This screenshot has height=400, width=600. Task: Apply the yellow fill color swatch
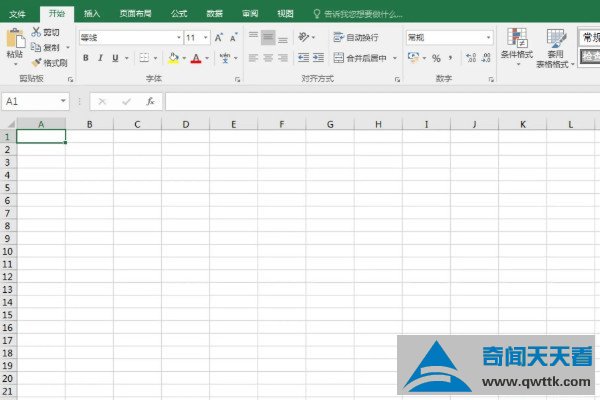(173, 58)
